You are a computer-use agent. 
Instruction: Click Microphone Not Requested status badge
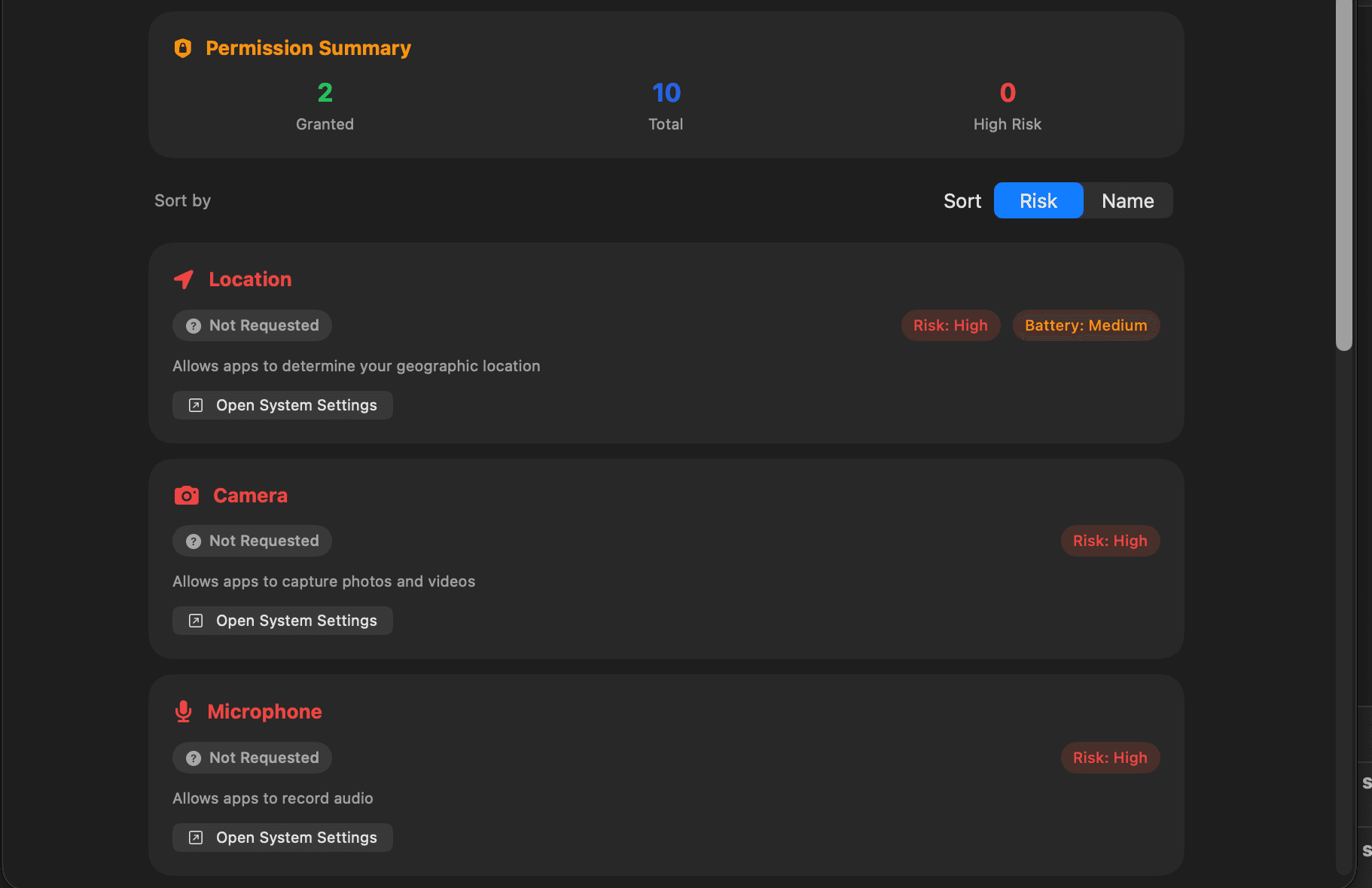[252, 758]
